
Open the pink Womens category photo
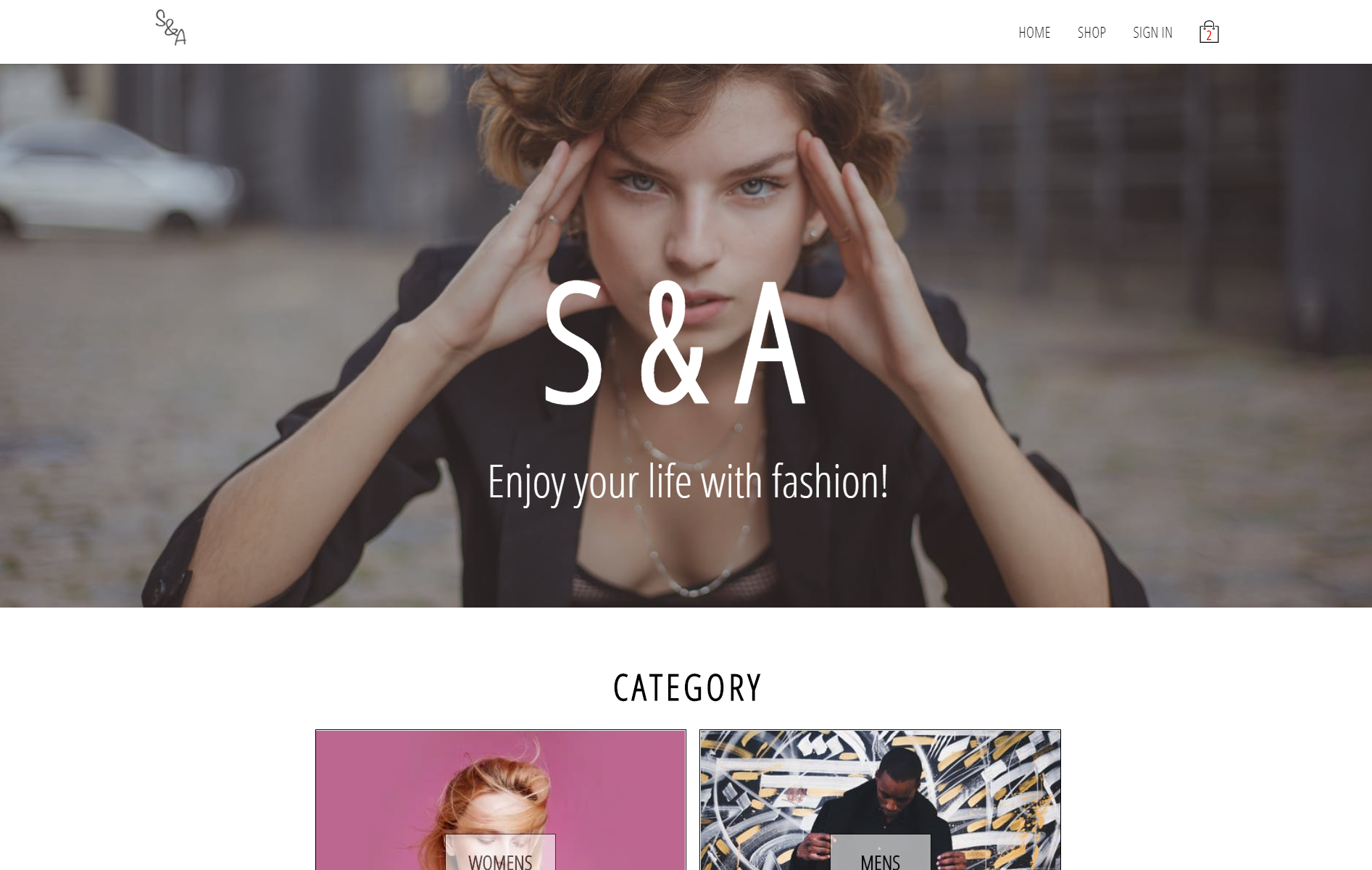coord(501,800)
